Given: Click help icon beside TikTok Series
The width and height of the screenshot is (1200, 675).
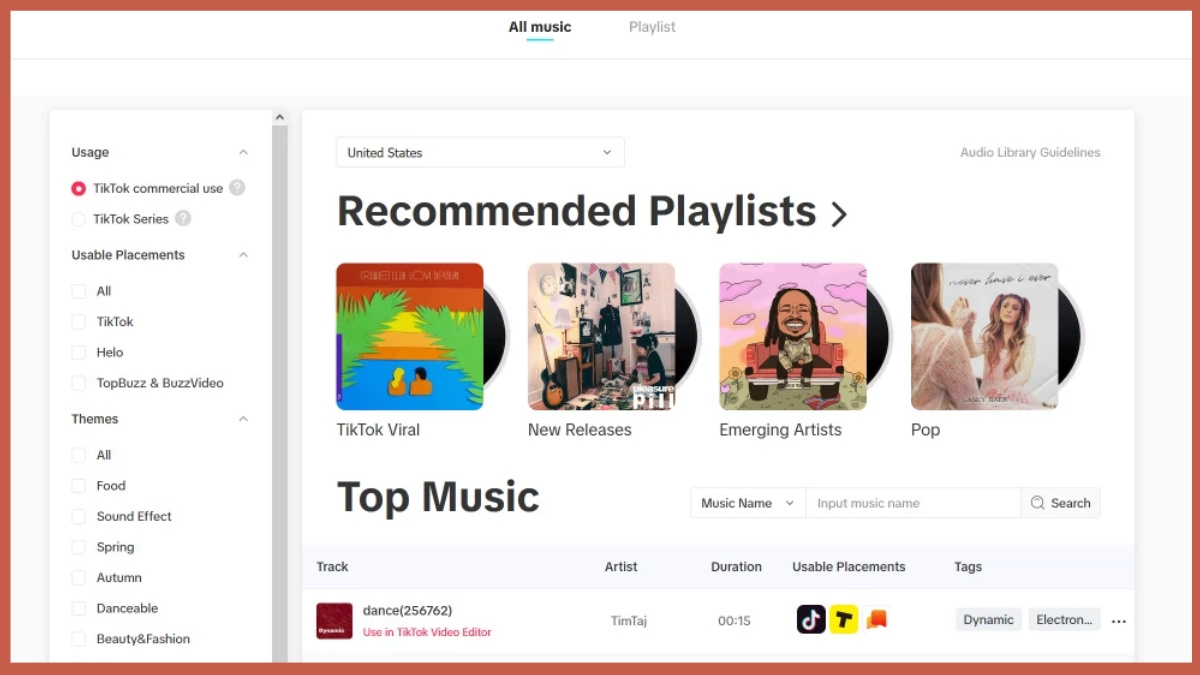Looking at the screenshot, I should coord(183,219).
